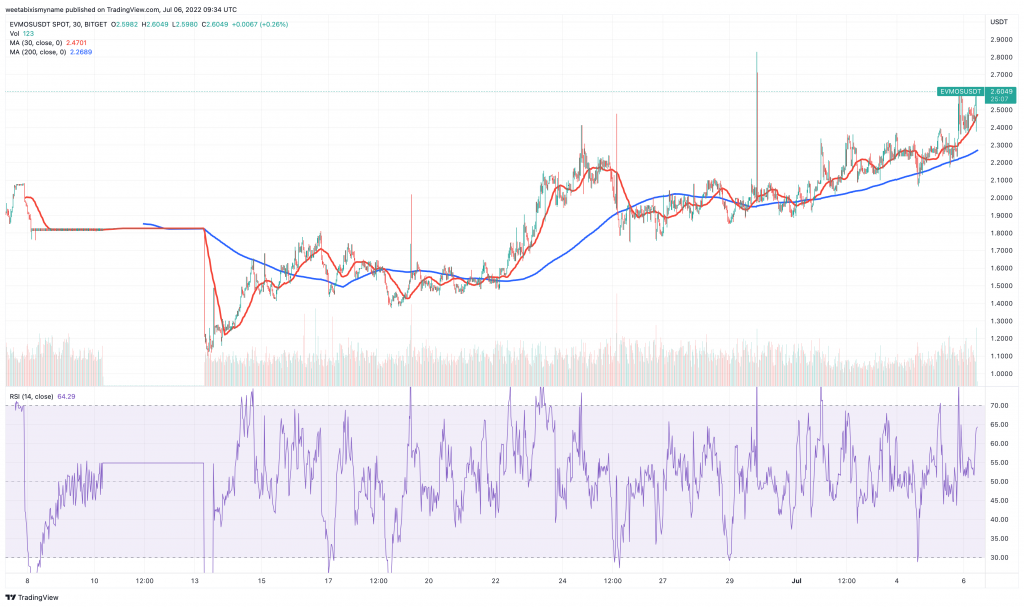Click the RSI 35.00 axis label

tap(999, 539)
